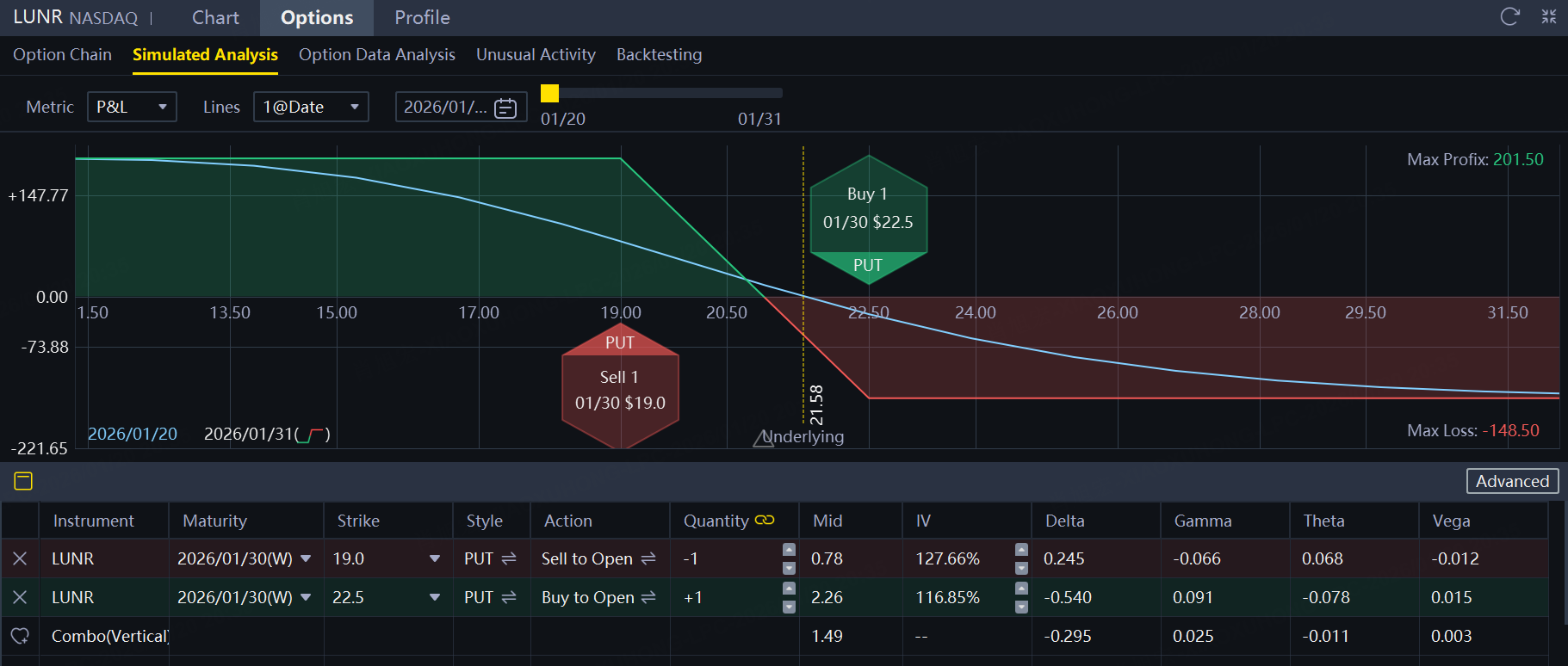Screen dimensions: 1568x666
Task: Click the link icon beside Quantity header
Action: point(765,521)
